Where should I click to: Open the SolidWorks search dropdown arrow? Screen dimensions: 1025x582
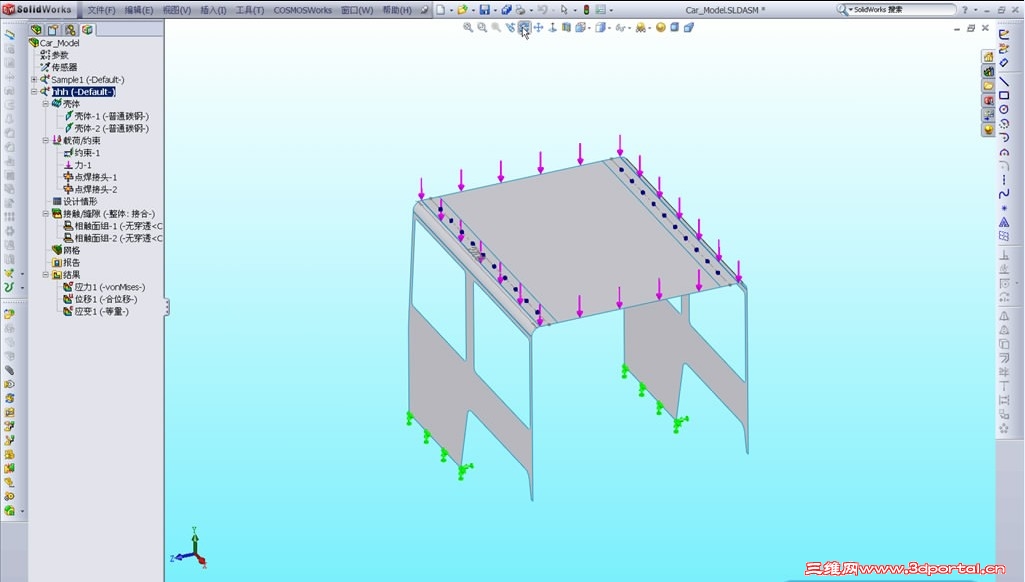point(850,10)
